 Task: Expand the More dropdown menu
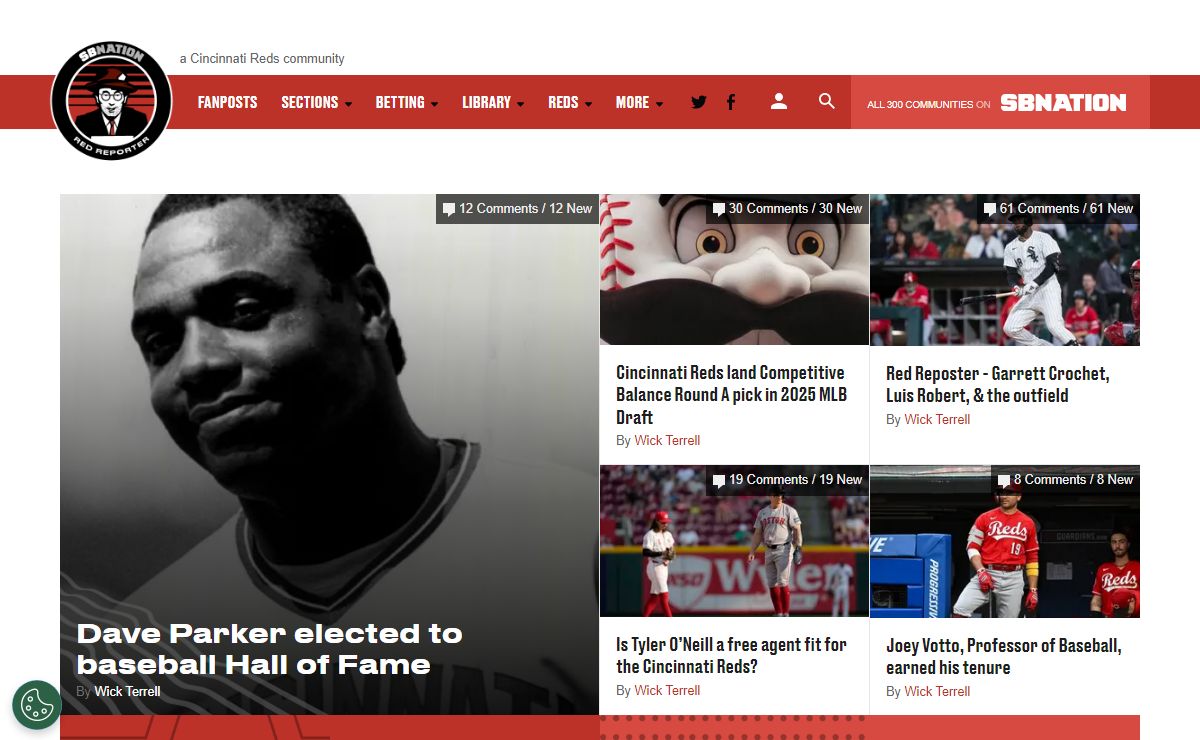point(639,102)
